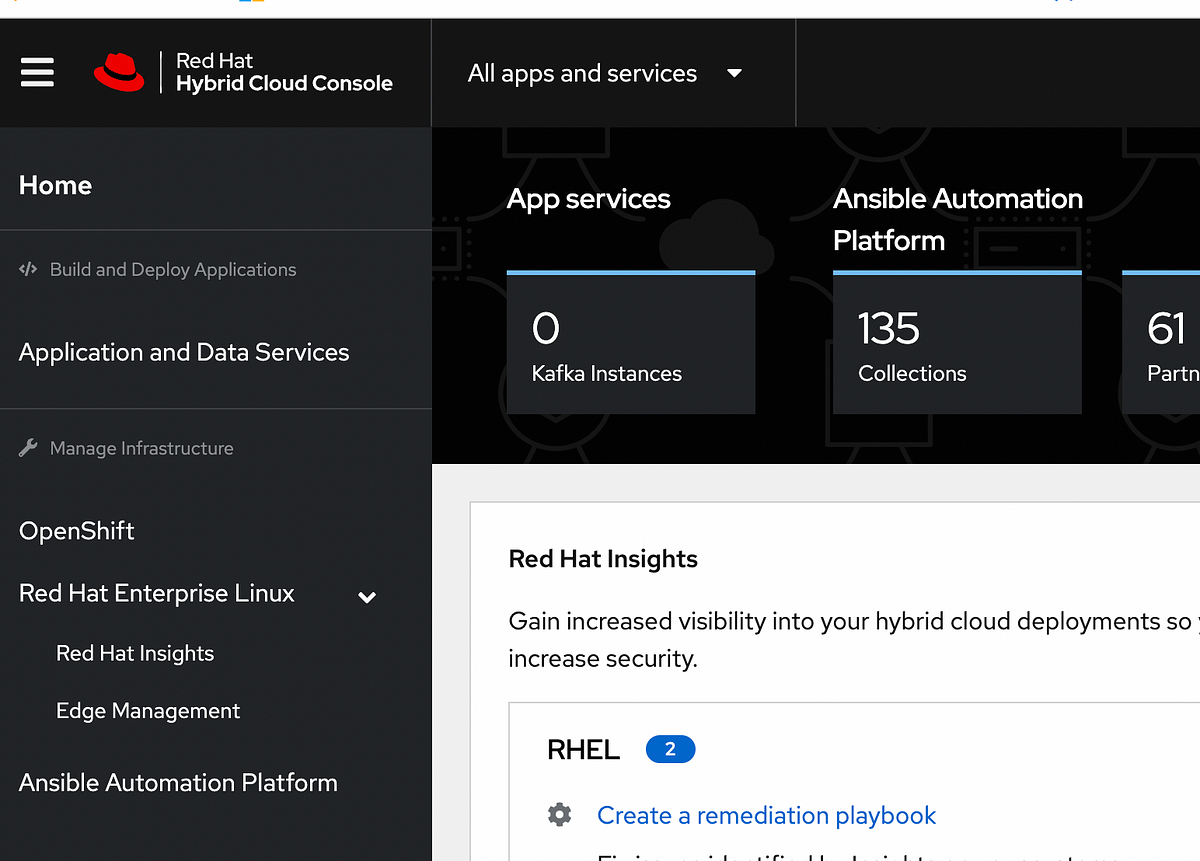Open the 135 Collections card
Image resolution: width=1200 pixels, height=861 pixels.
point(957,343)
